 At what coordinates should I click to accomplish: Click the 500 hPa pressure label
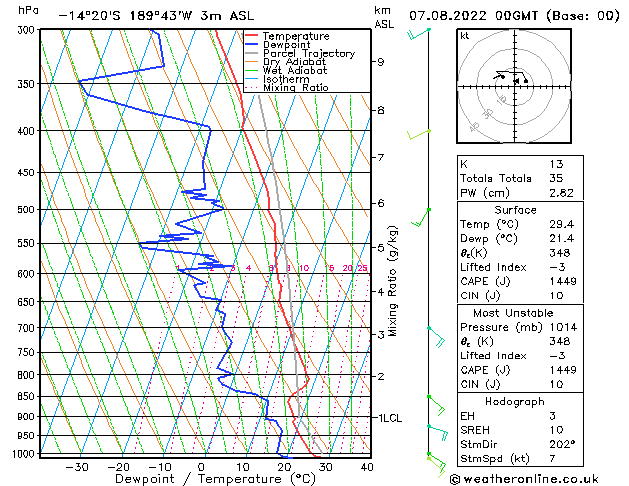28,210
